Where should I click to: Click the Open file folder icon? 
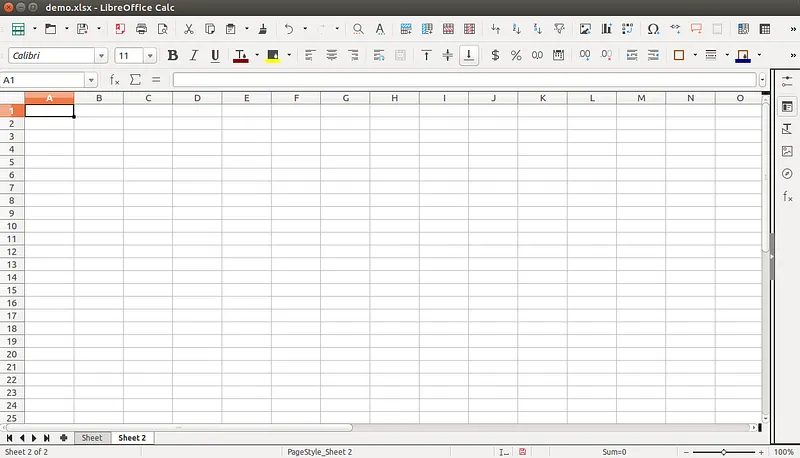pyautogui.click(x=50, y=29)
